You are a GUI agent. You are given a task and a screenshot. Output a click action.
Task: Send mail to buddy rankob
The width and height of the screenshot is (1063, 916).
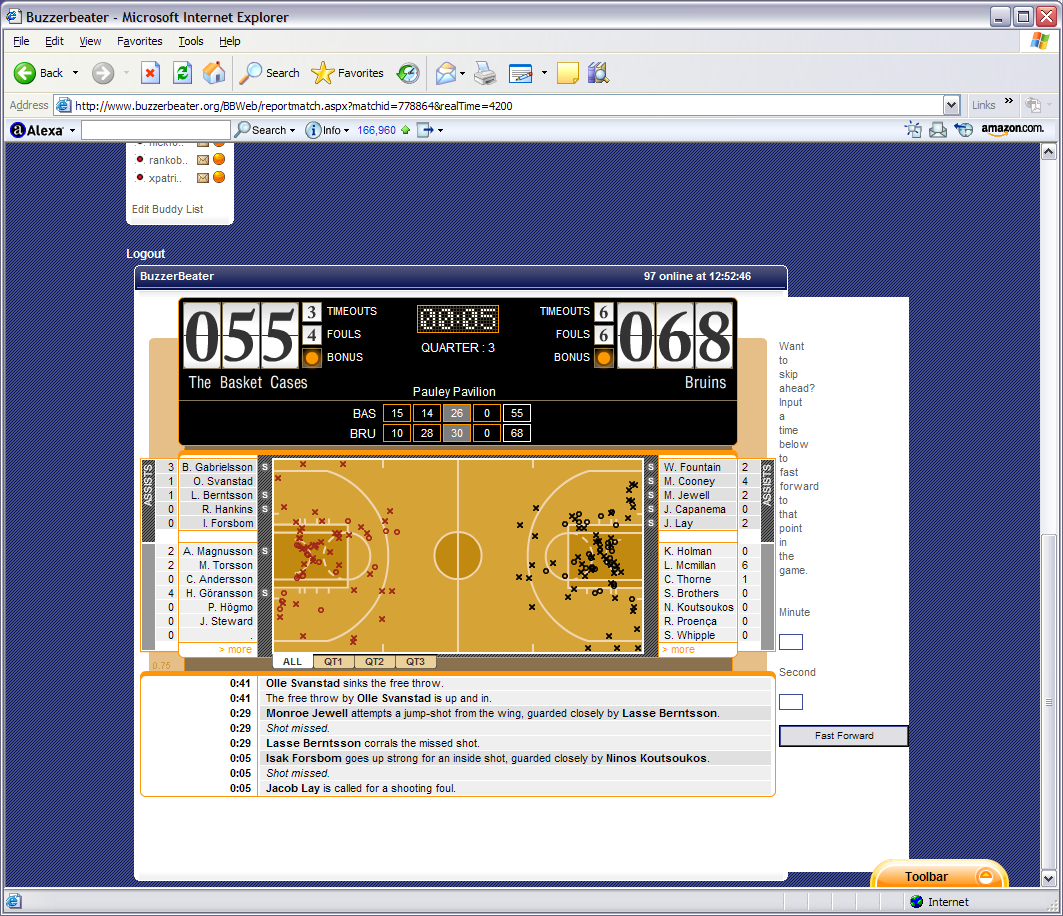coord(203,160)
